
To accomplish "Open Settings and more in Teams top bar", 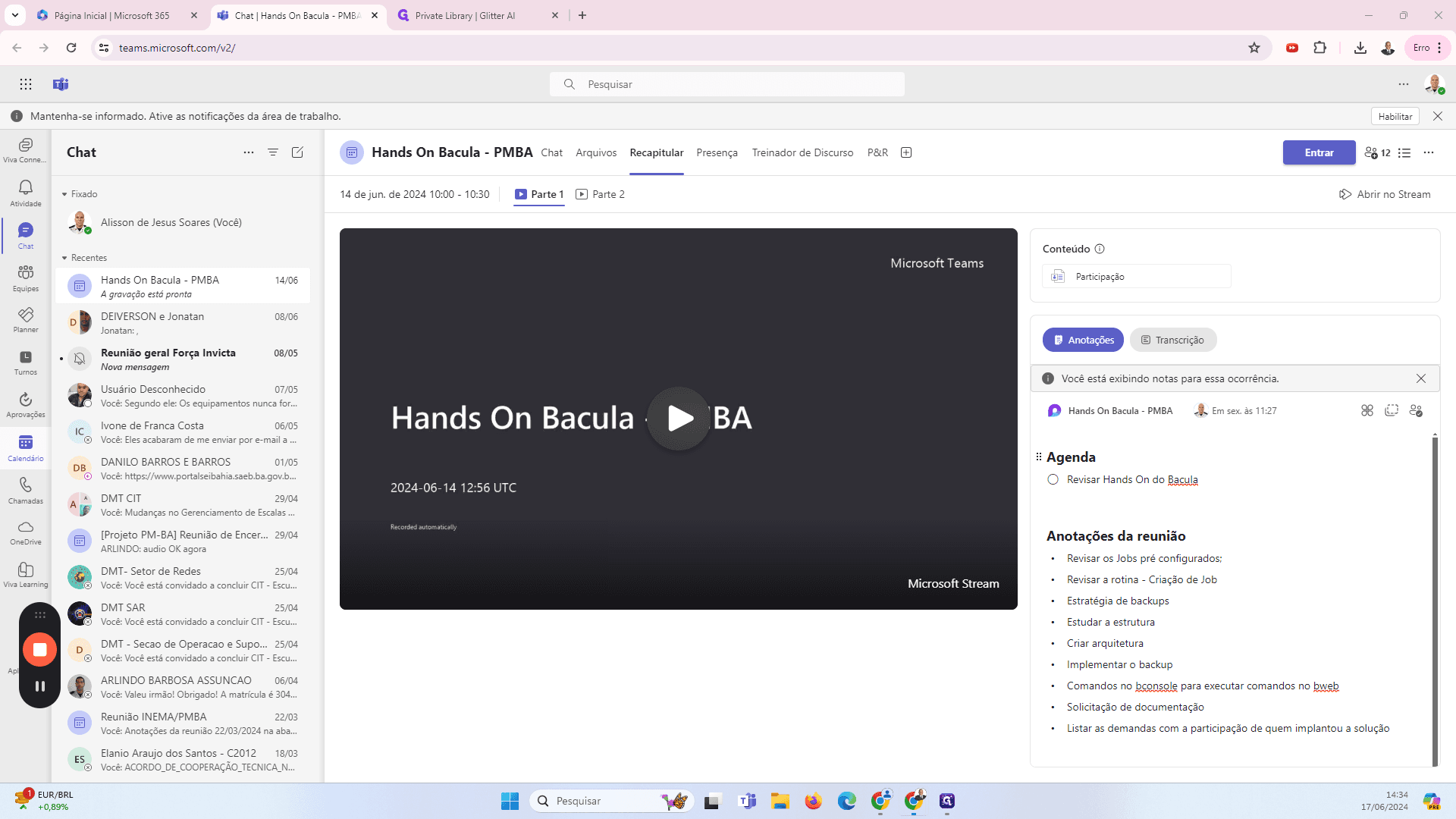I will (x=1404, y=84).
